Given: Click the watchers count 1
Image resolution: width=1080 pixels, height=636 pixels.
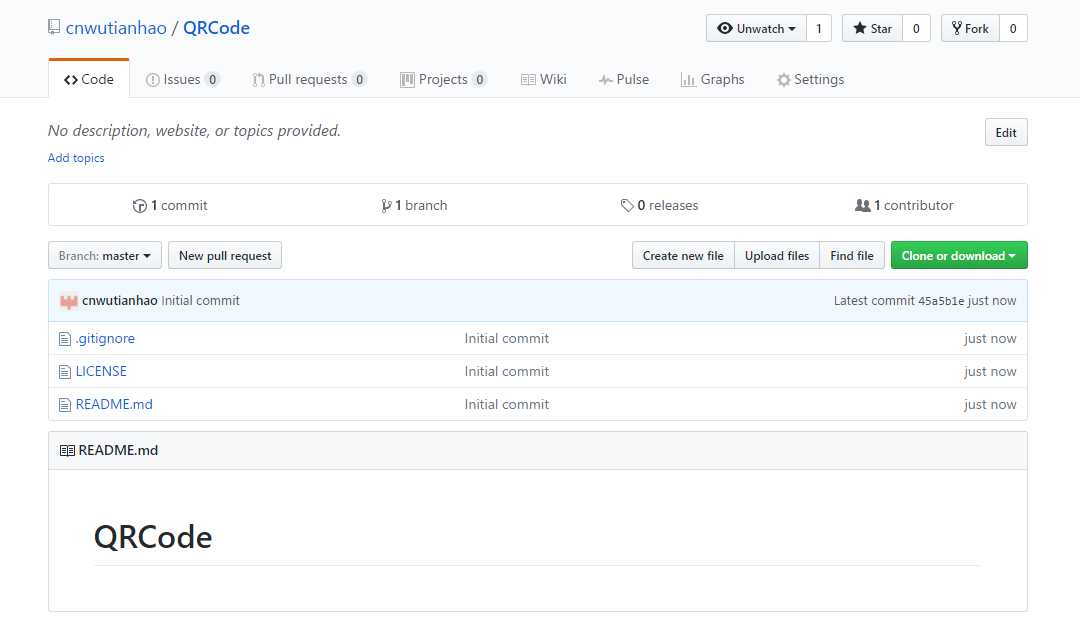Looking at the screenshot, I should 819,28.
